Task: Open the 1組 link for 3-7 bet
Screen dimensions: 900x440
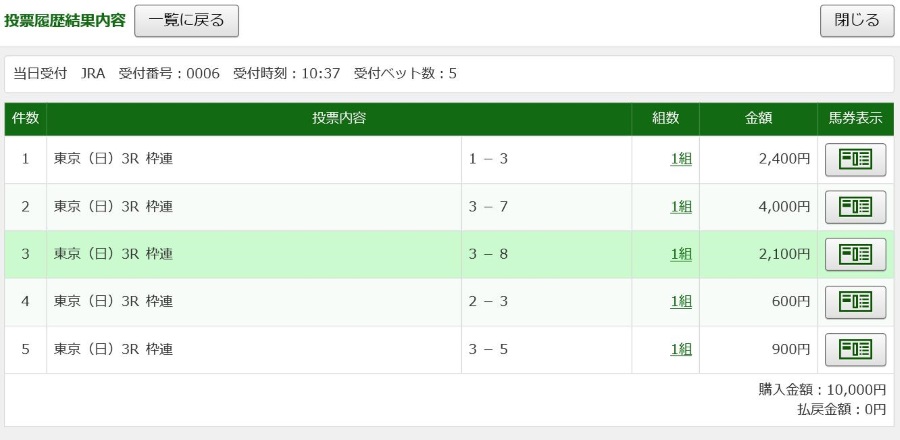Action: (x=681, y=207)
